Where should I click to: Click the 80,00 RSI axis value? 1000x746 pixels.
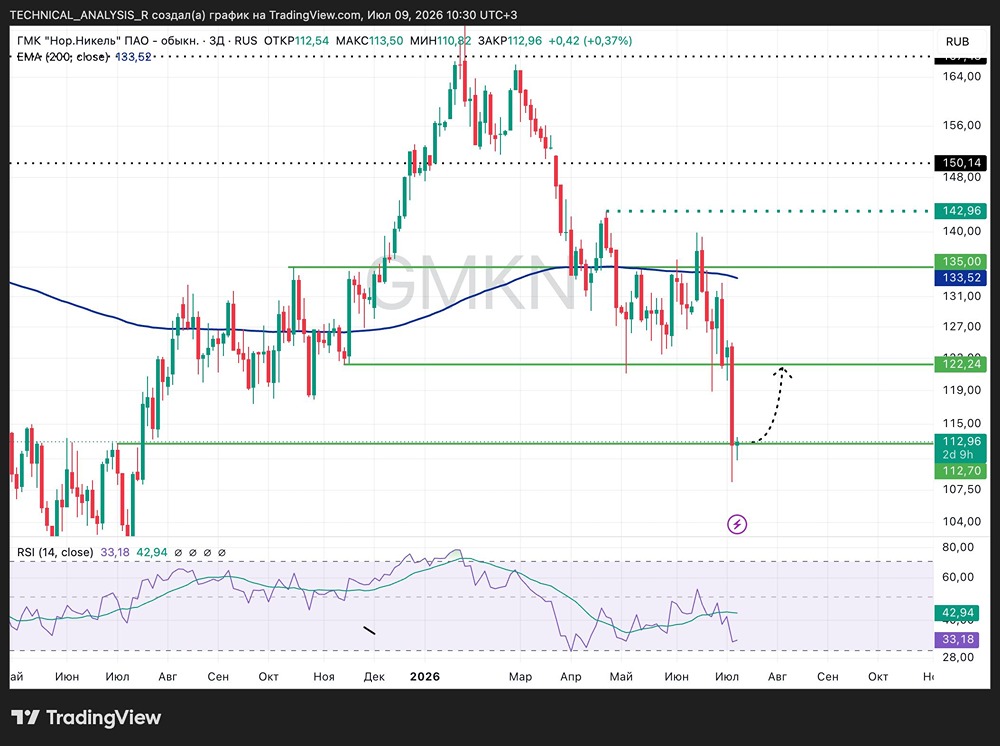958,547
